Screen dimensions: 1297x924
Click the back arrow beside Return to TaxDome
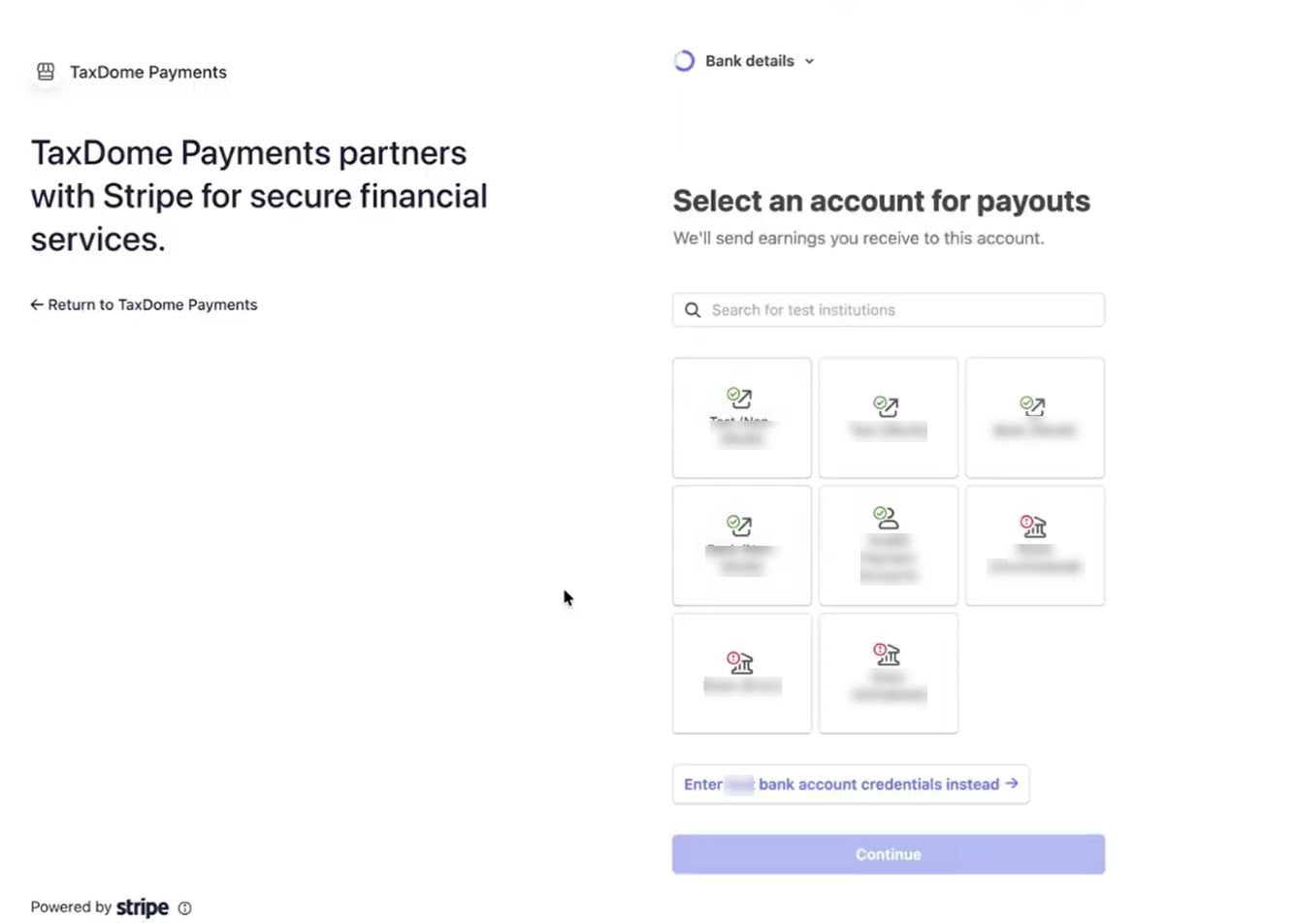[37, 304]
